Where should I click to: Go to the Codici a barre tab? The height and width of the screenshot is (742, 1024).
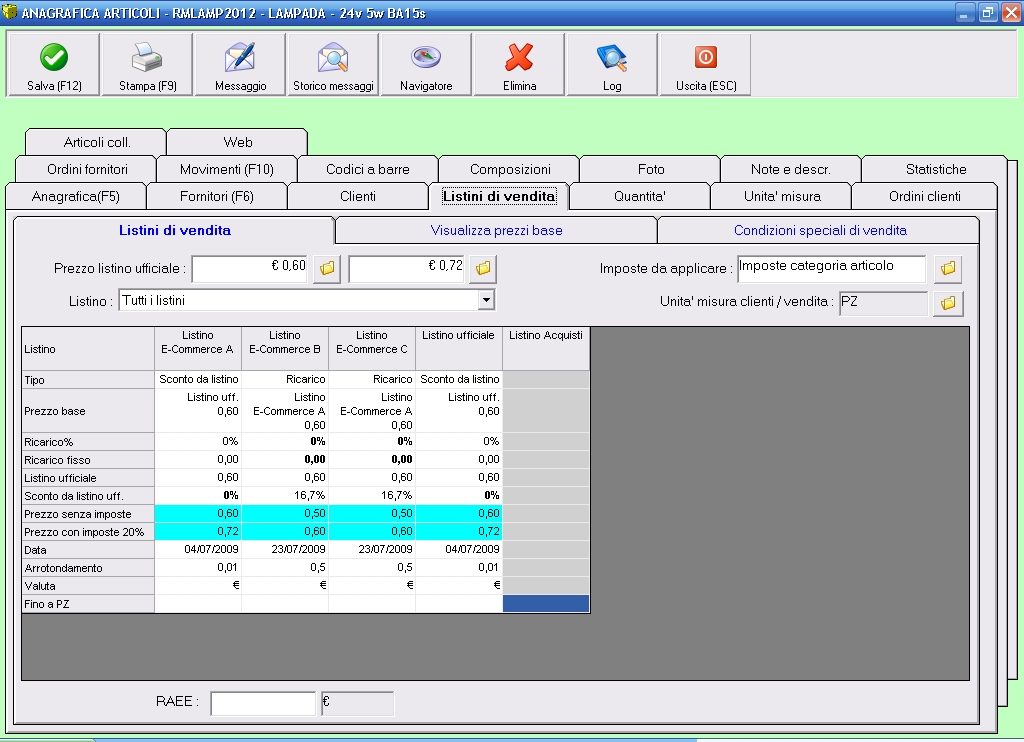368,169
